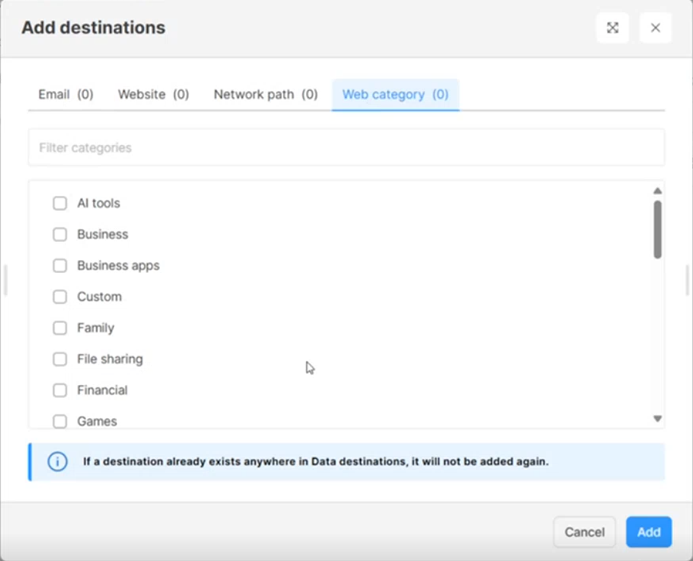
Task: Select the Games checkbox
Action: [x=60, y=421]
